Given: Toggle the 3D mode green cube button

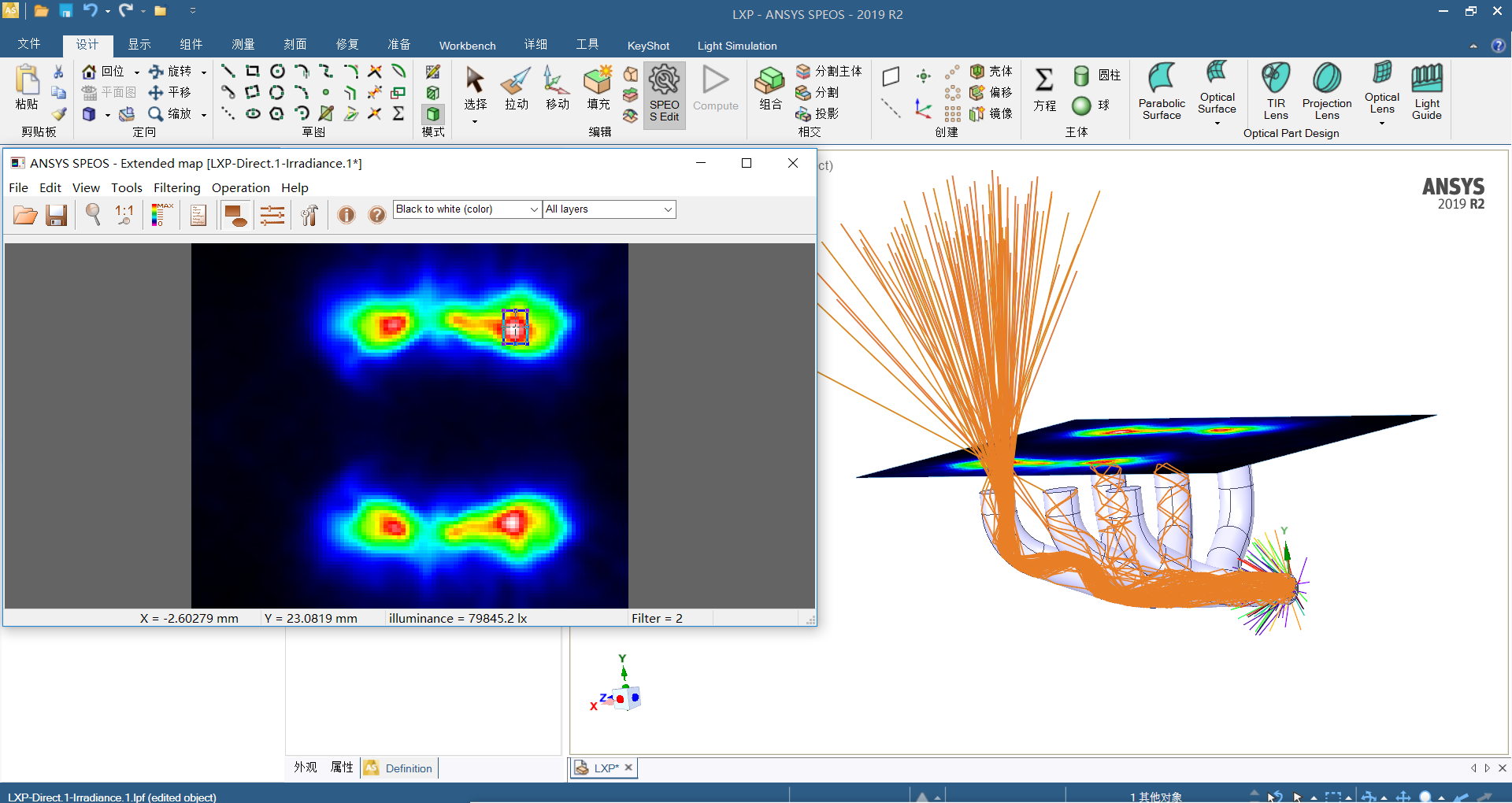Looking at the screenshot, I should click(432, 114).
